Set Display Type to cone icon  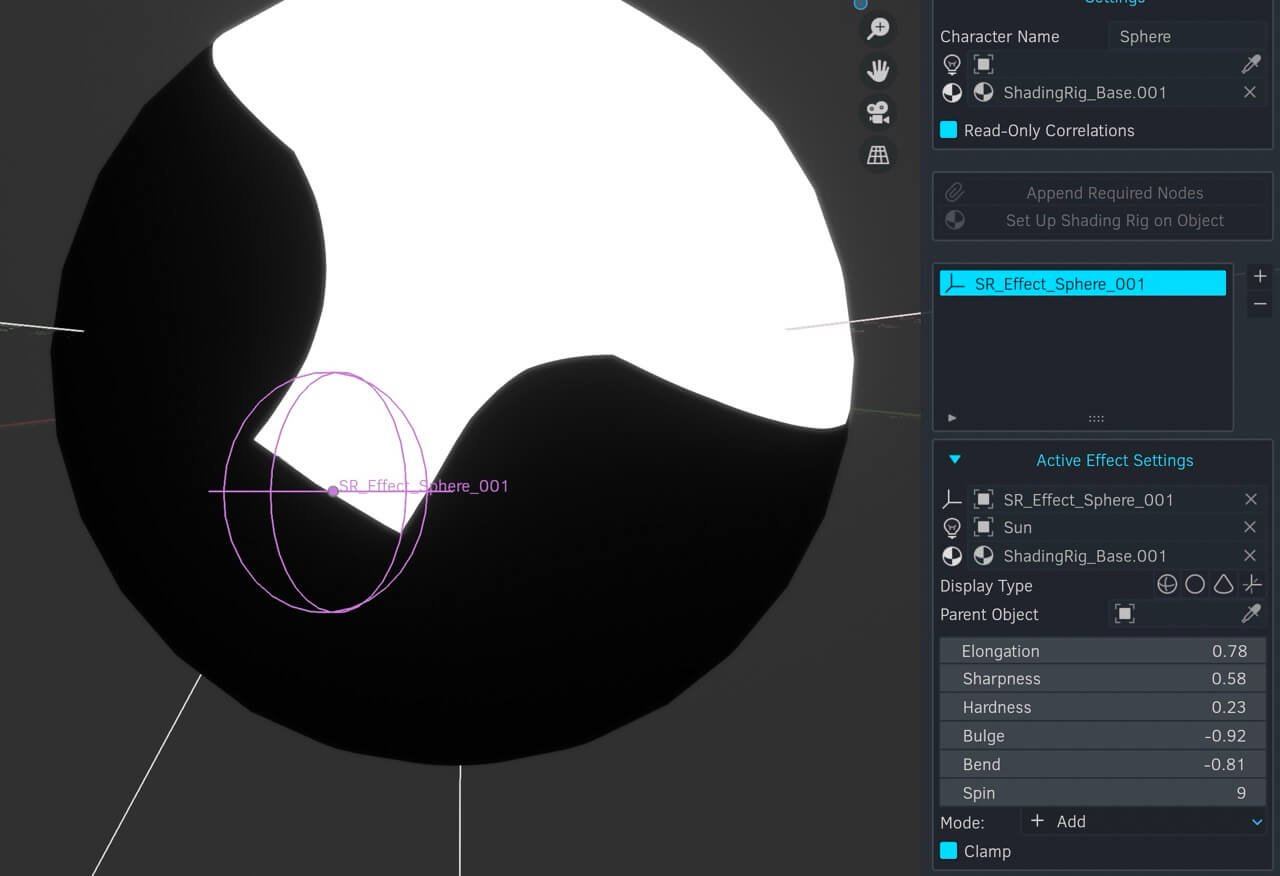[1223, 585]
